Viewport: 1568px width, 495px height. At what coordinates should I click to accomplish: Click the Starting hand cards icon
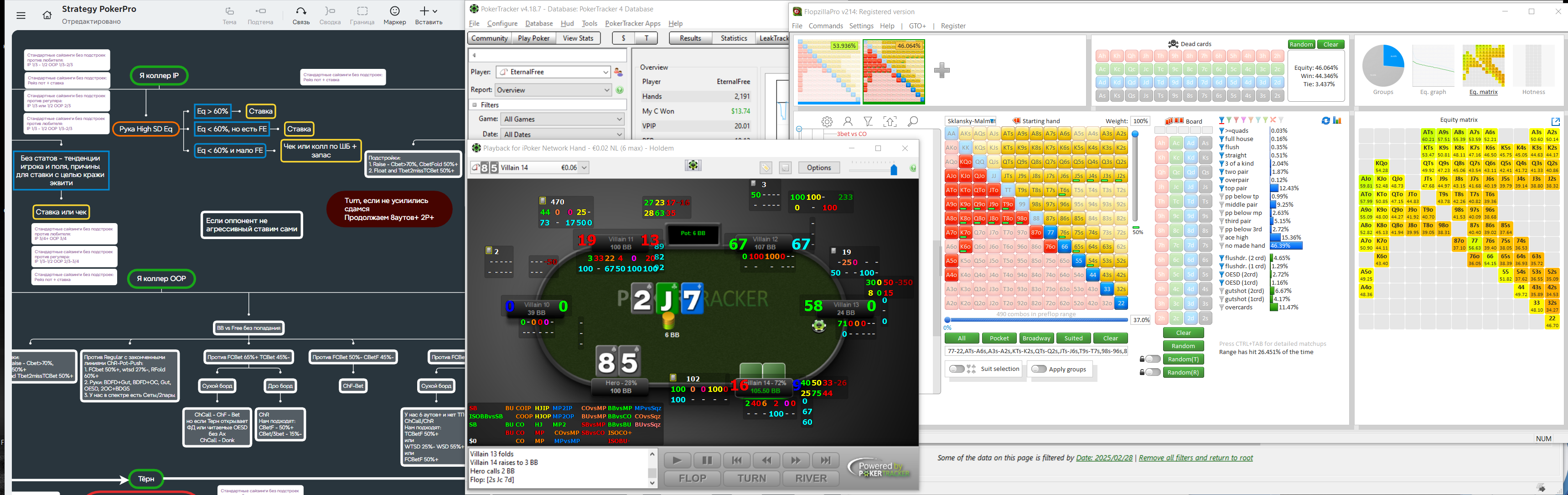coord(1016,121)
